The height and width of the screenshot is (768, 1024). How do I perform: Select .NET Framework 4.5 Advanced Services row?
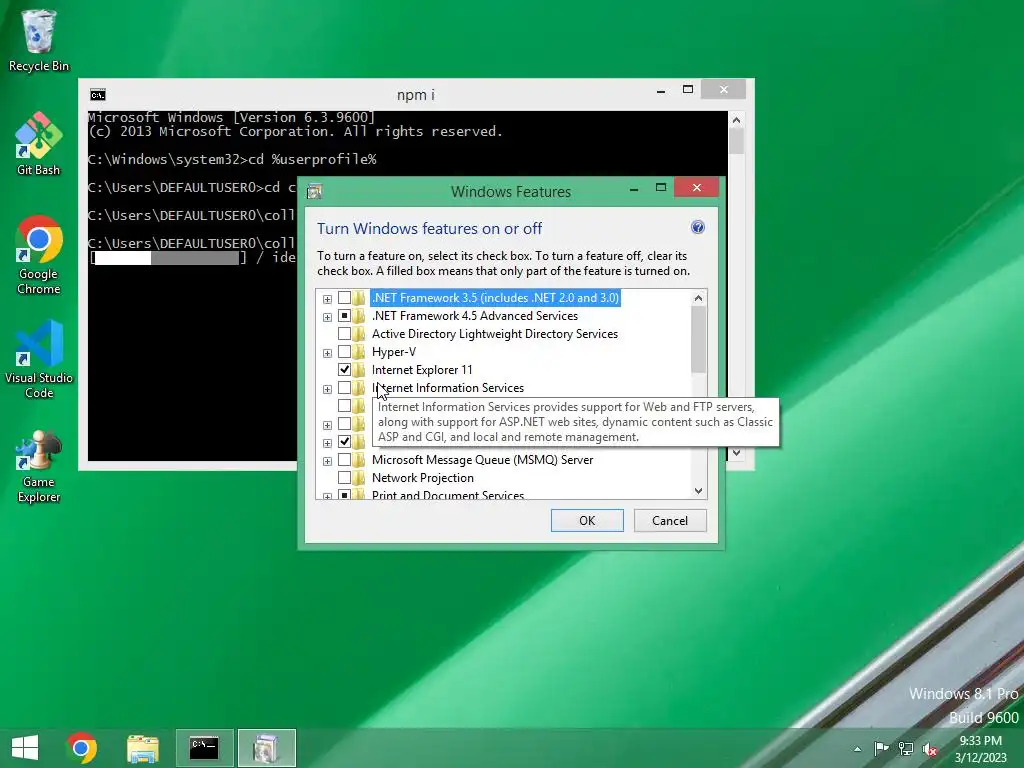tap(475, 316)
